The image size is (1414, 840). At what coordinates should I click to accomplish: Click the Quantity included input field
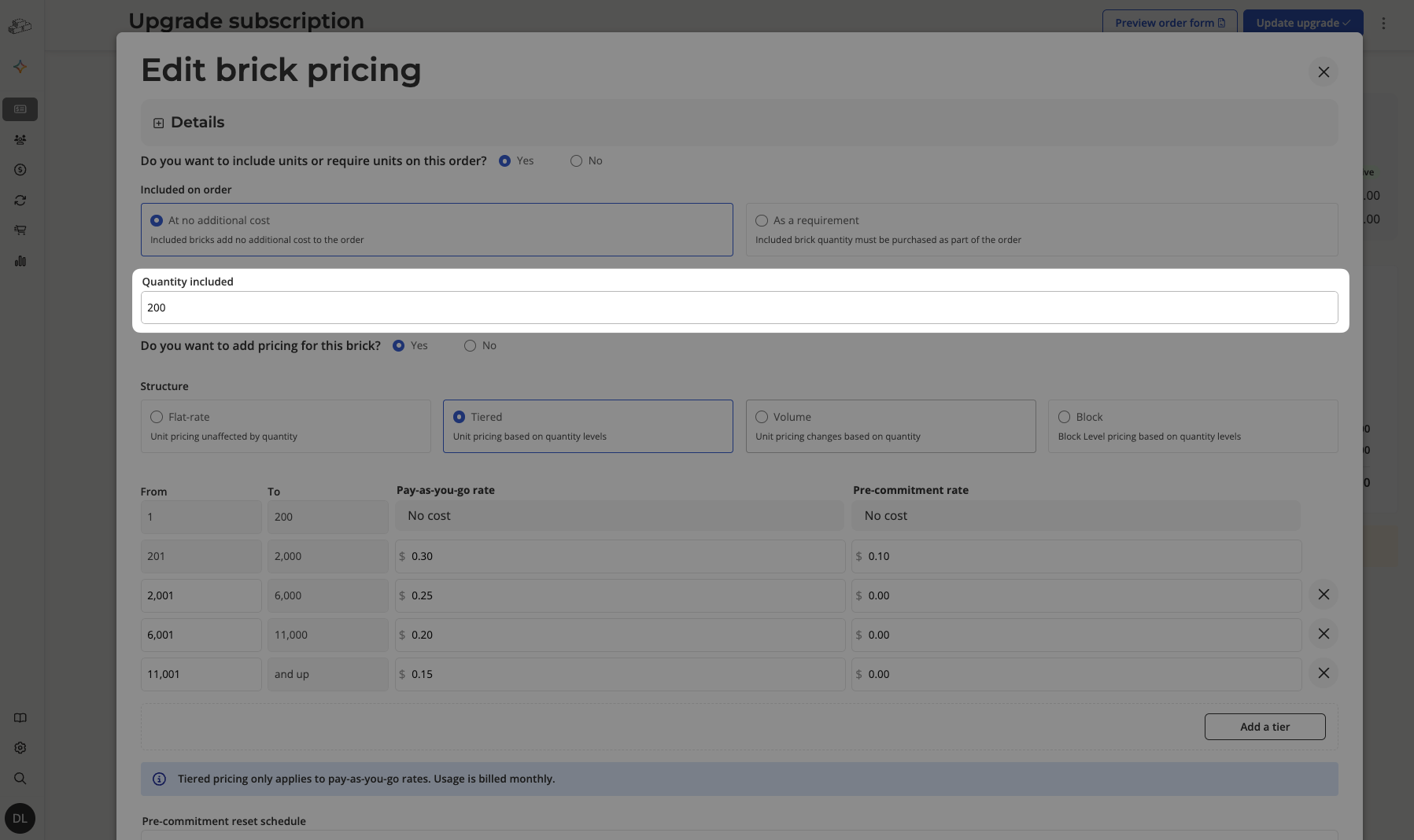739,308
